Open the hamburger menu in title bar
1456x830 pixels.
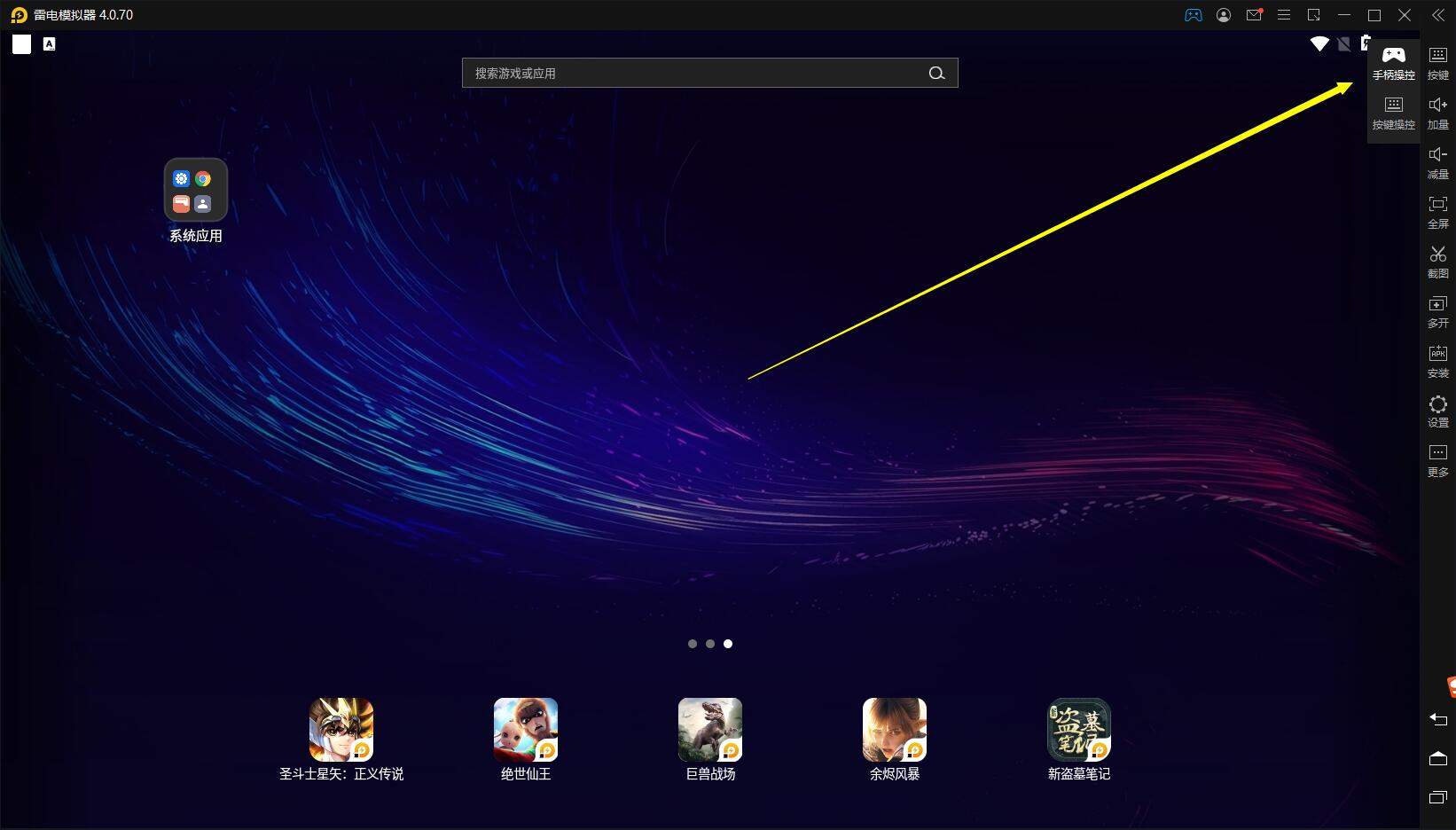tap(1284, 15)
